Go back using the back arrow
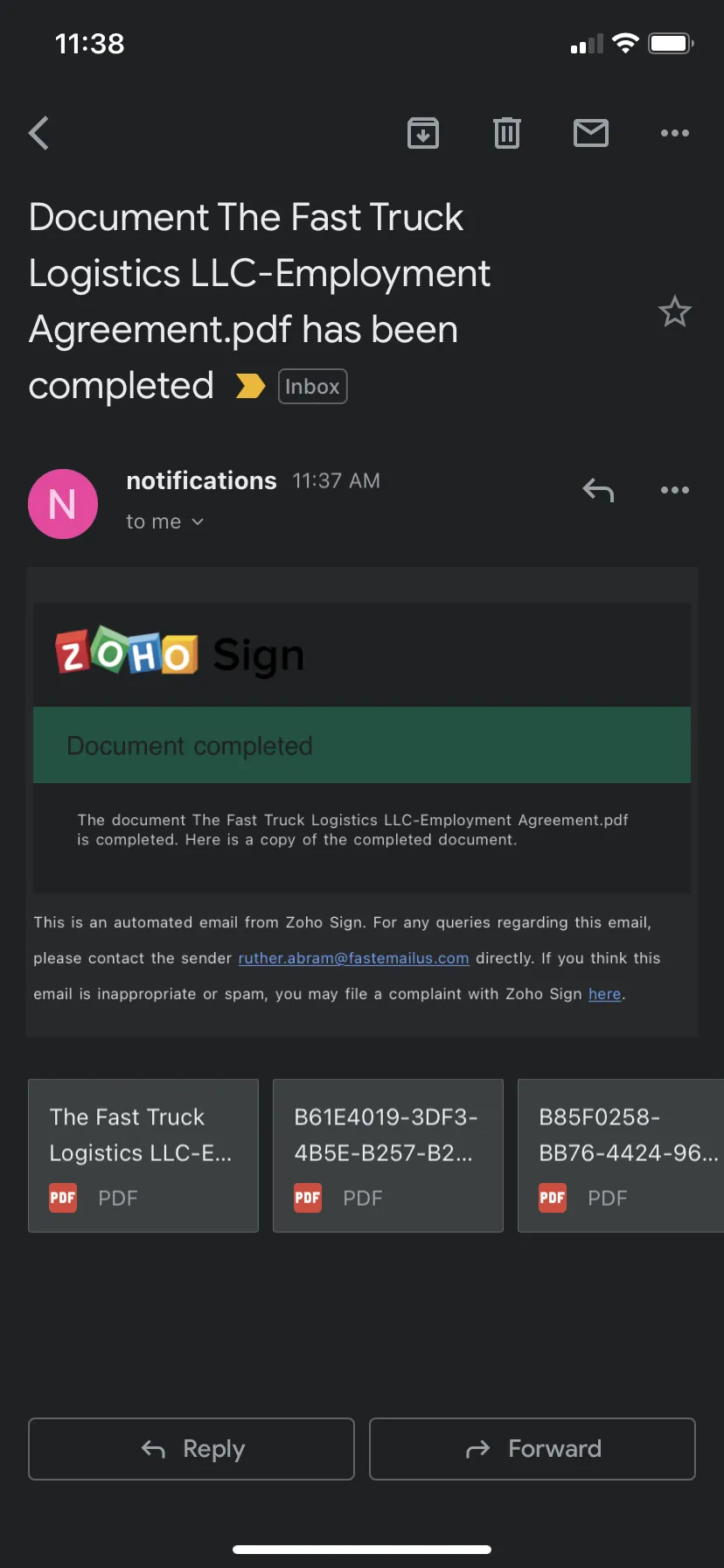 (38, 133)
